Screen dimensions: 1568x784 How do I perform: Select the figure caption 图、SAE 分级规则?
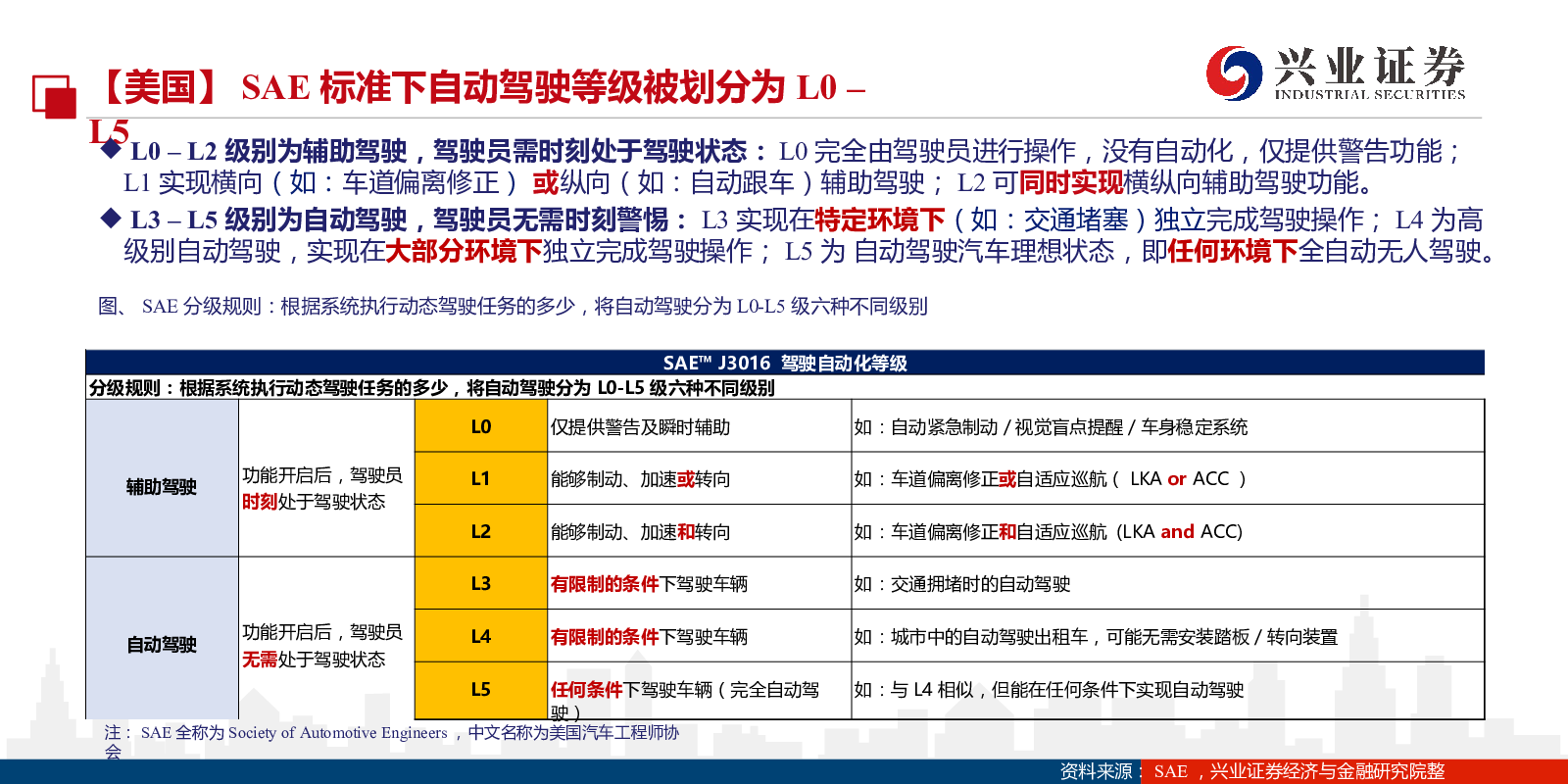(x=513, y=306)
